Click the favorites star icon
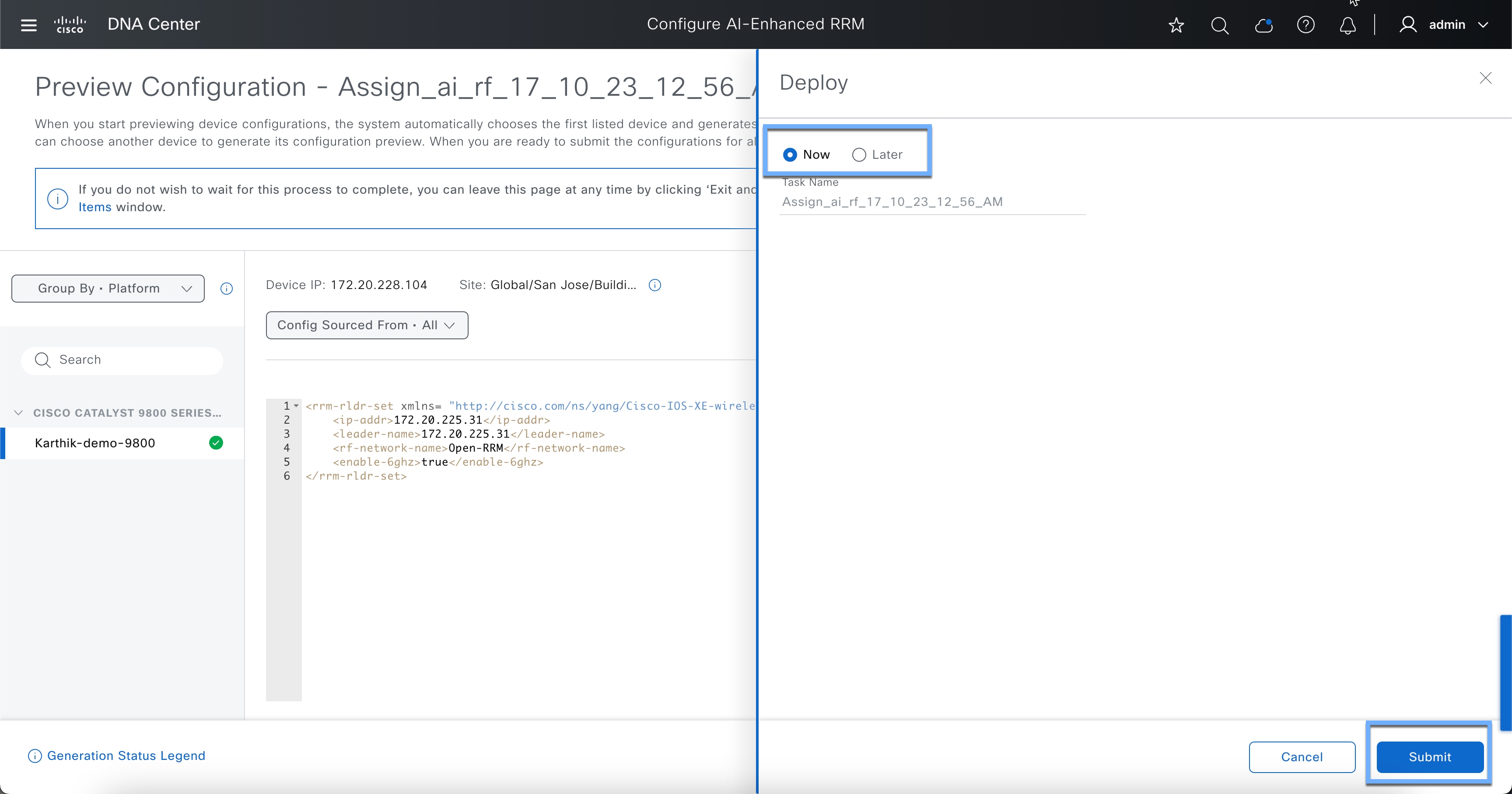 [x=1176, y=24]
